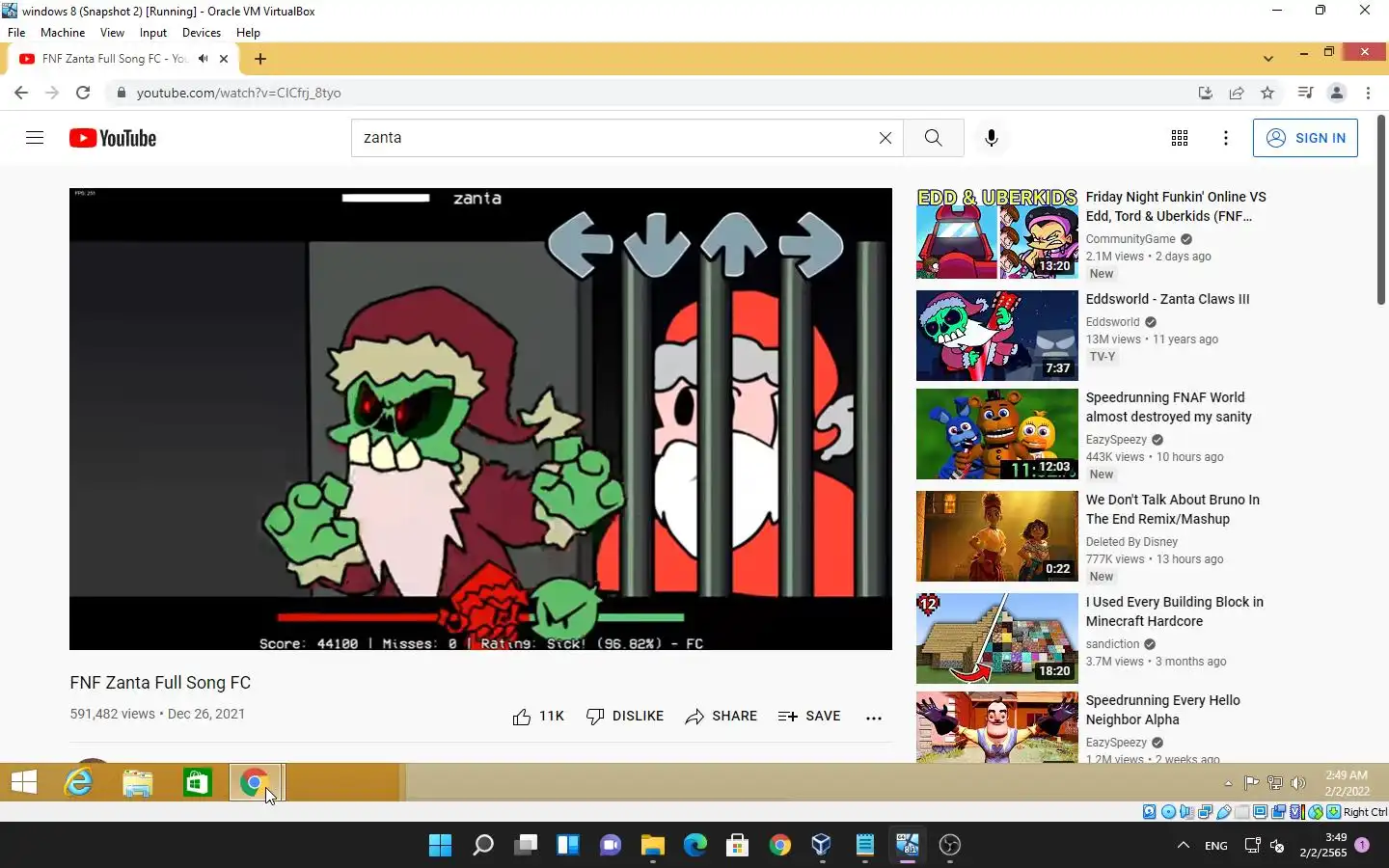The height and width of the screenshot is (868, 1389).
Task: Reload the YouTube page
Action: coord(83,93)
